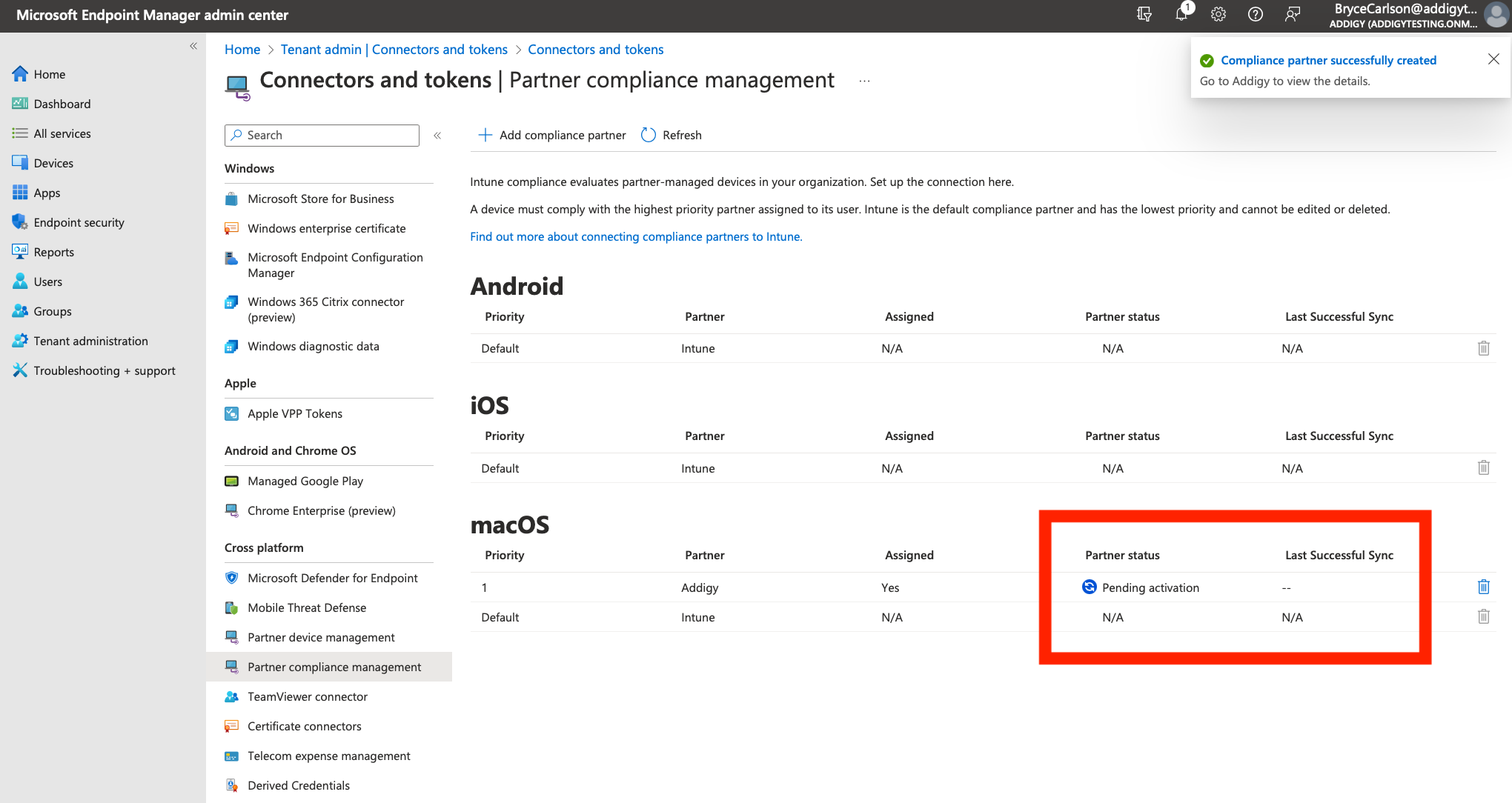The height and width of the screenshot is (803, 1512).
Task: Delete the Addigy partner row with the trash icon
Action: tap(1484, 587)
